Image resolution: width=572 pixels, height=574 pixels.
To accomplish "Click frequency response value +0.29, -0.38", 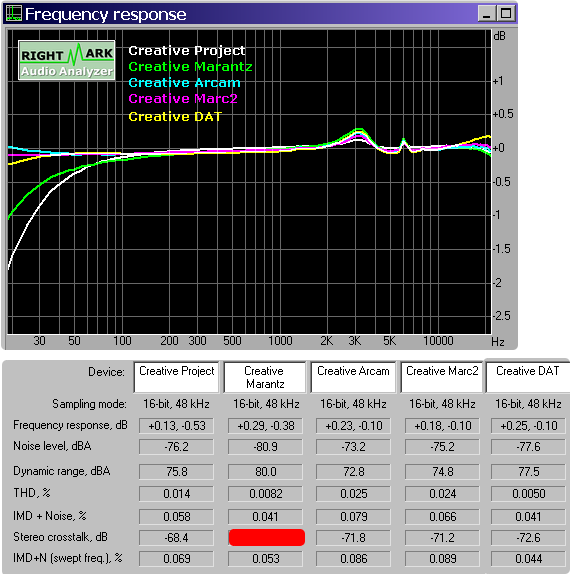I will tap(265, 426).
